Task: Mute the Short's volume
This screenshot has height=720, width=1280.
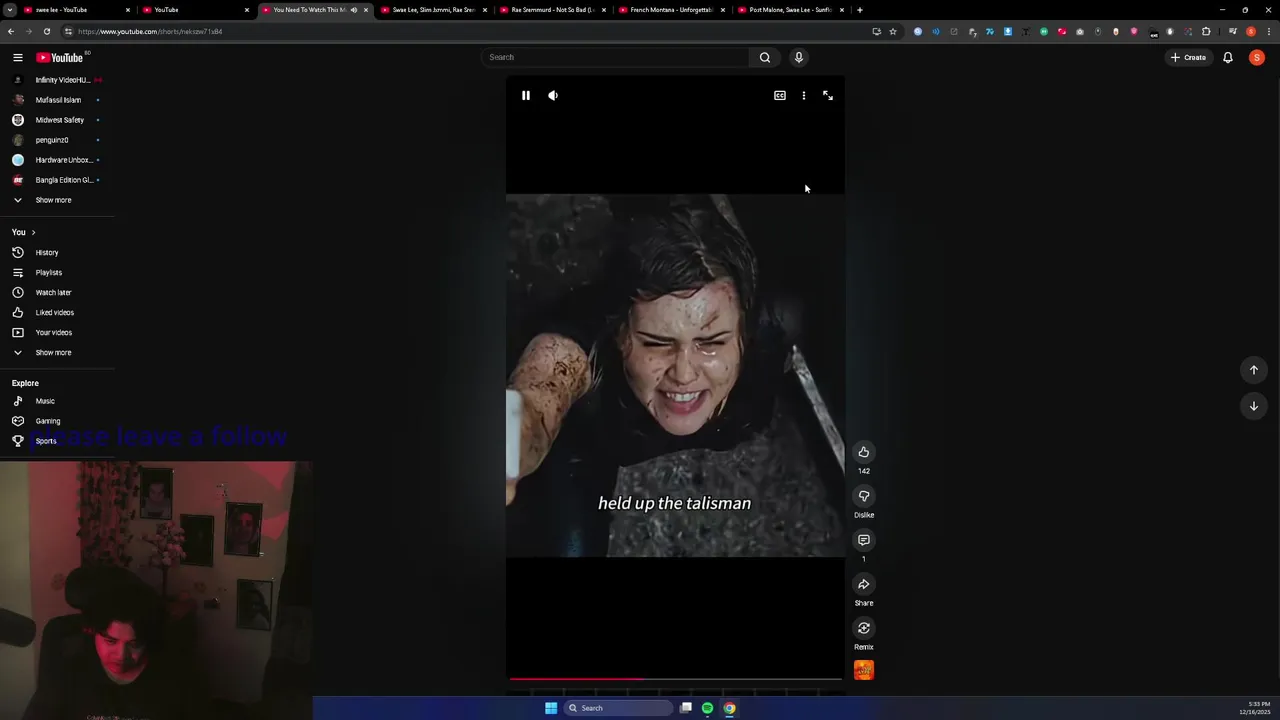Action: click(553, 95)
